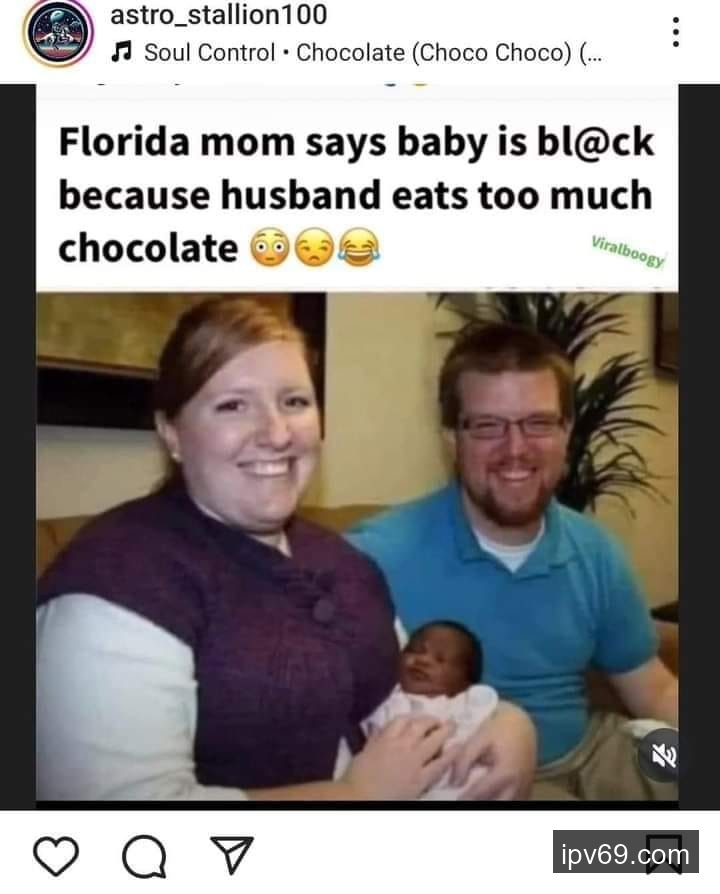Share post using paper plane icon

click(231, 855)
